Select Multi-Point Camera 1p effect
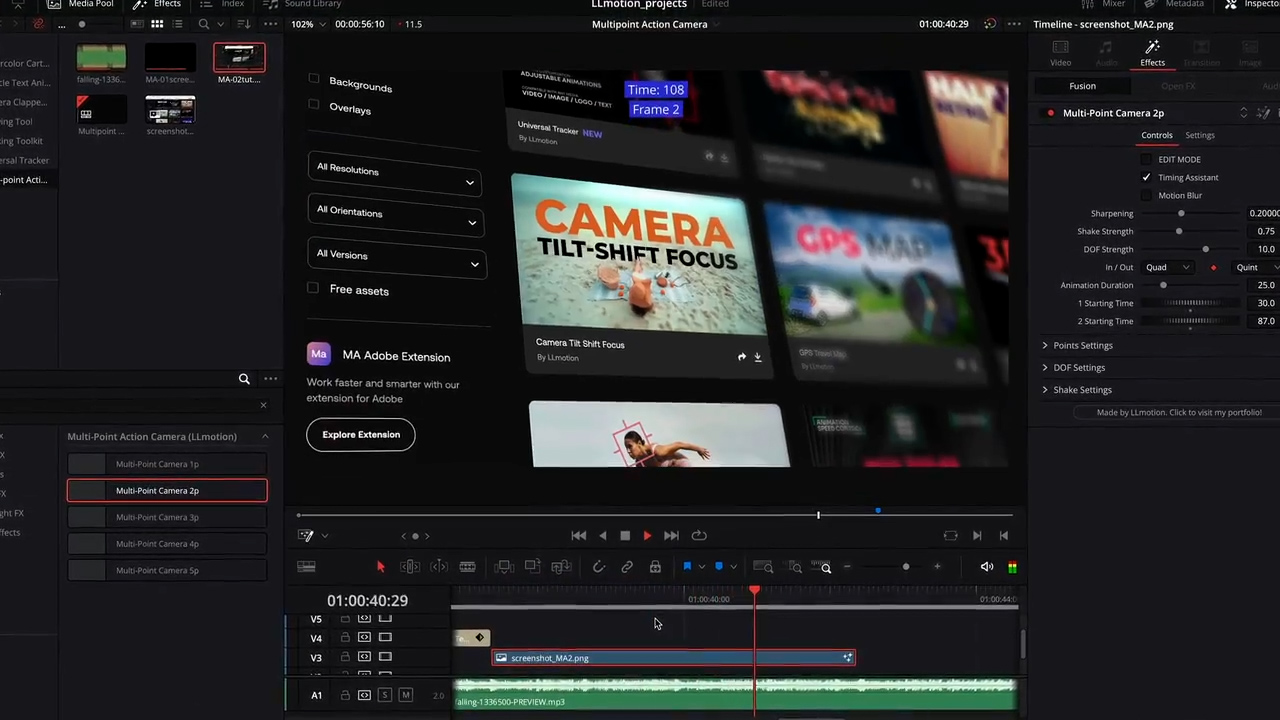 pyautogui.click(x=167, y=464)
